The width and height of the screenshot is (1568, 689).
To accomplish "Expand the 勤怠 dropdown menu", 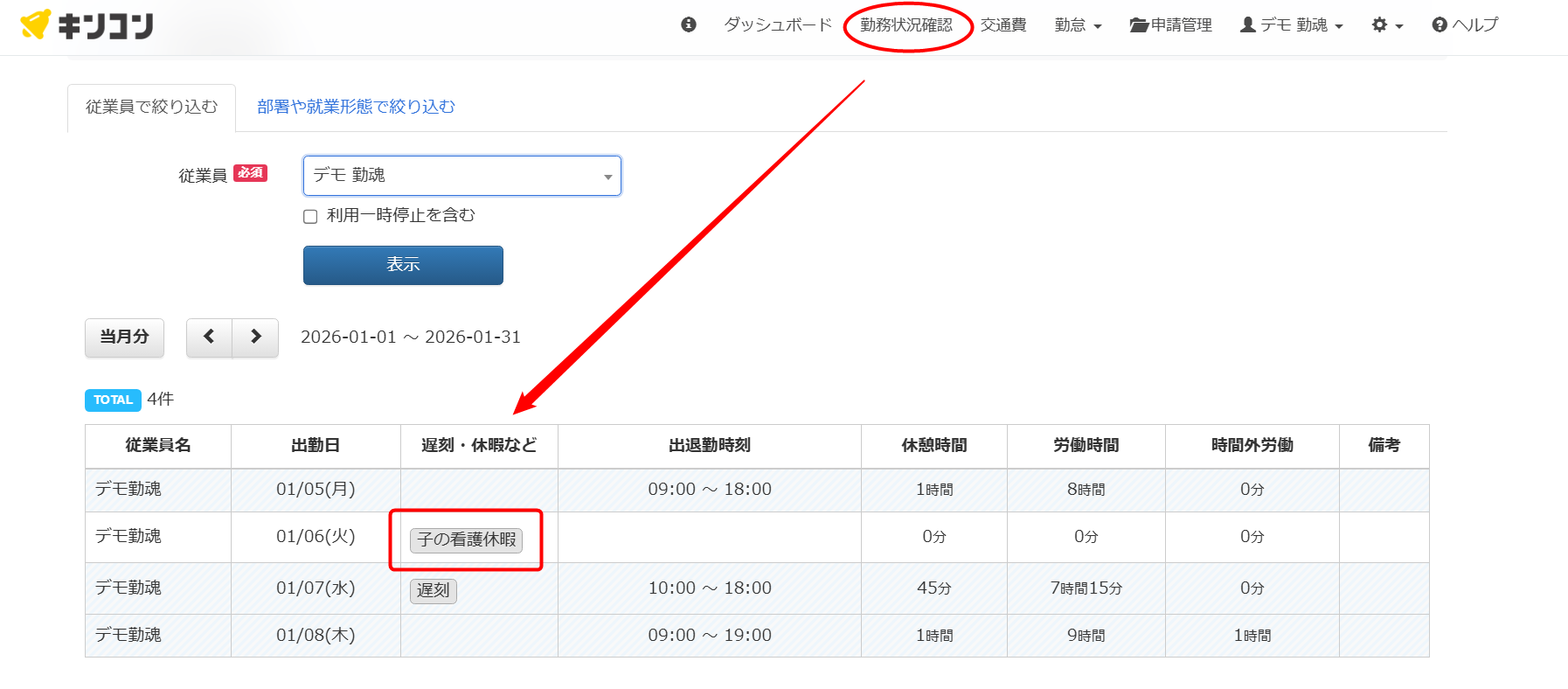I will click(1078, 25).
